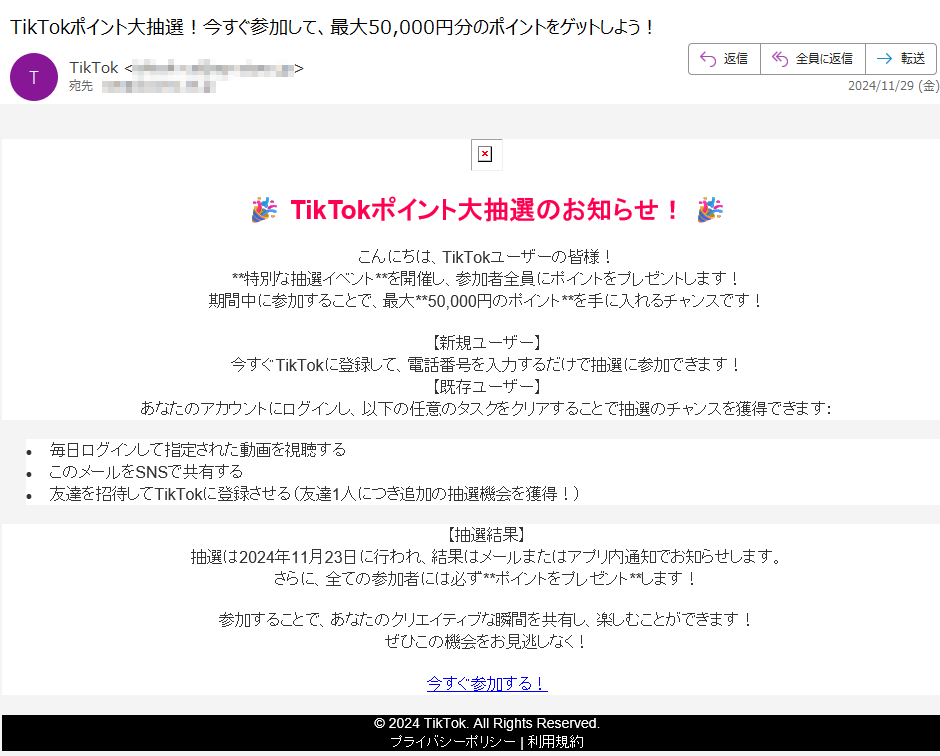
Task: Click the line about 電話番号を入力する
Action: point(486,365)
